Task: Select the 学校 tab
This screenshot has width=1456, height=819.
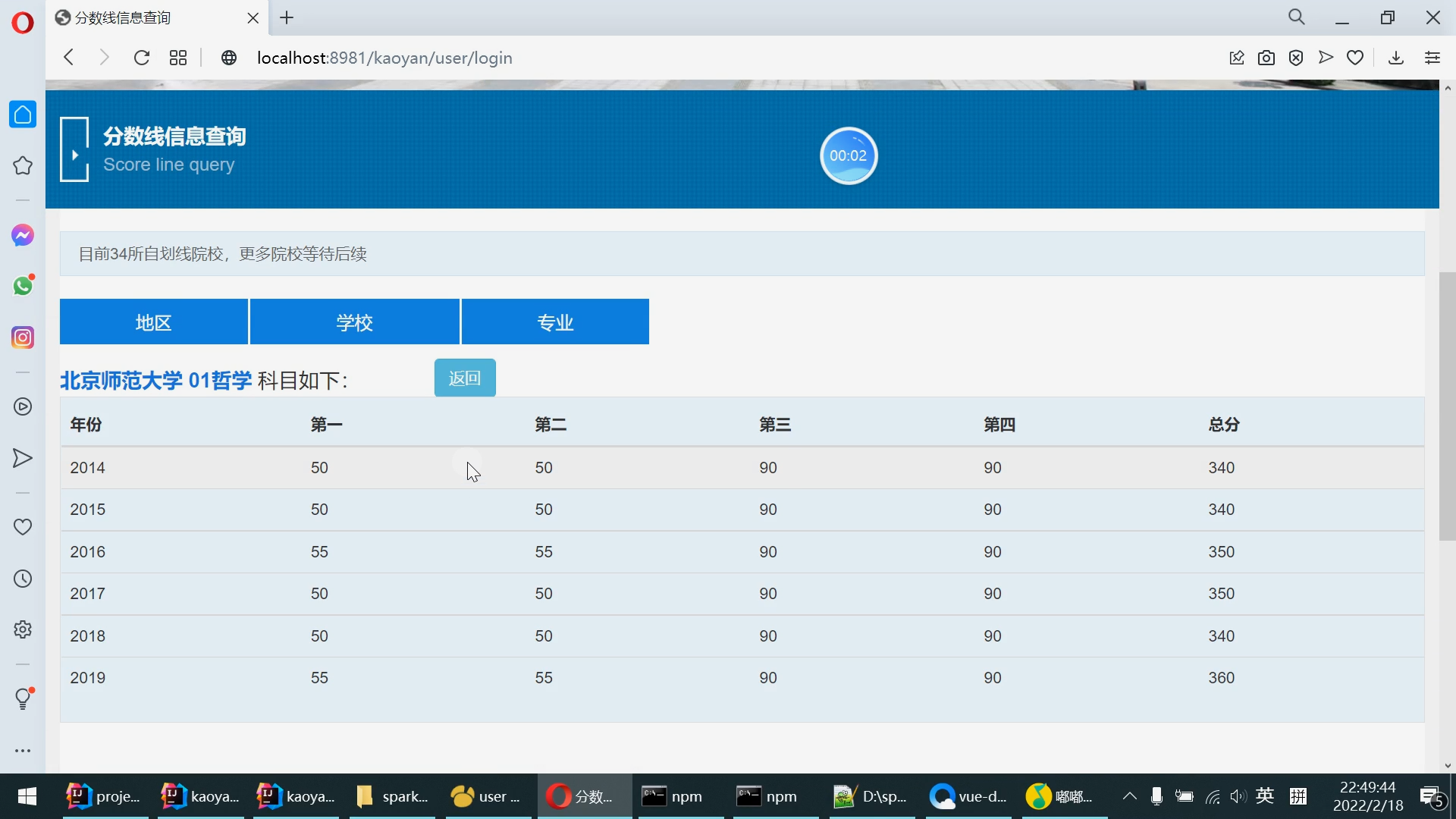Action: coord(355,322)
